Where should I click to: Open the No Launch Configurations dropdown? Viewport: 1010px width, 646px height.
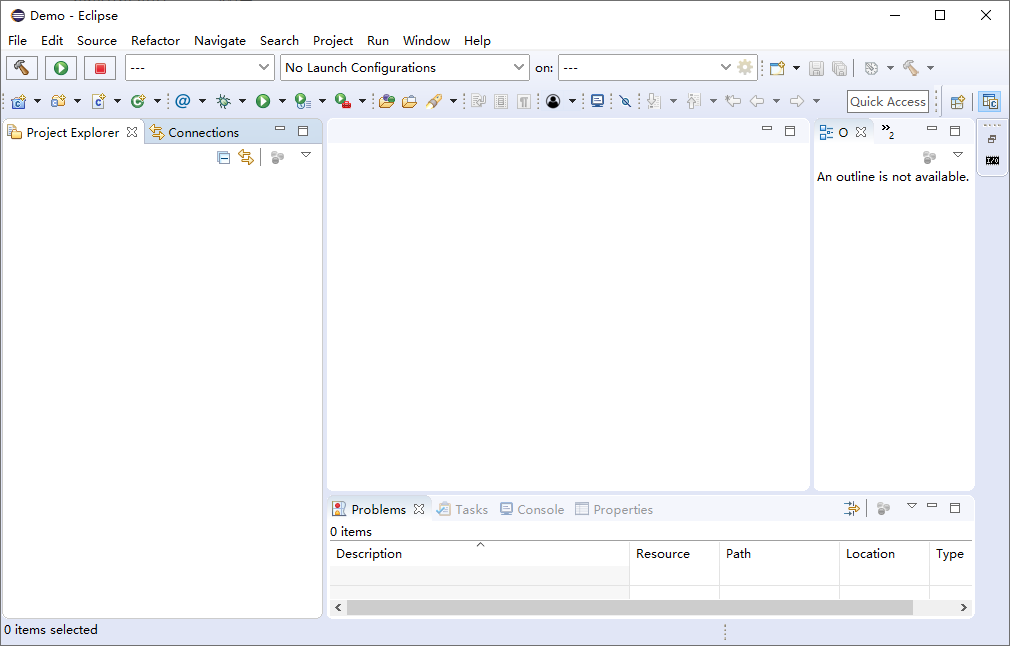(404, 67)
